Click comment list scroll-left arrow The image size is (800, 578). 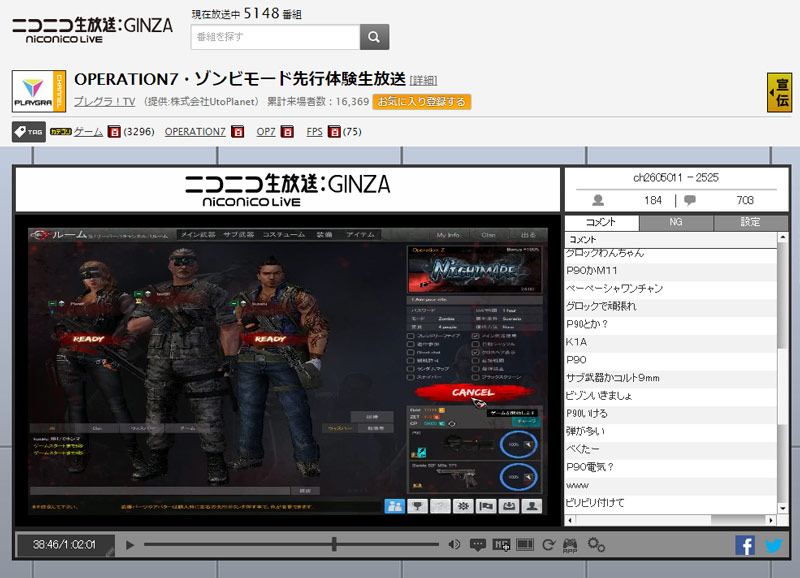coord(570,520)
